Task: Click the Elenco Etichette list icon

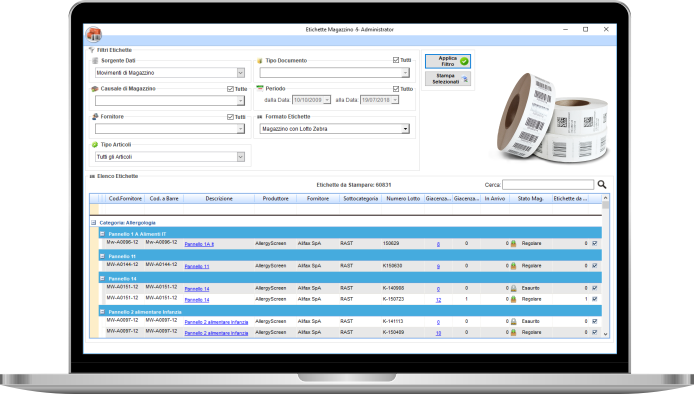Action: [x=92, y=176]
